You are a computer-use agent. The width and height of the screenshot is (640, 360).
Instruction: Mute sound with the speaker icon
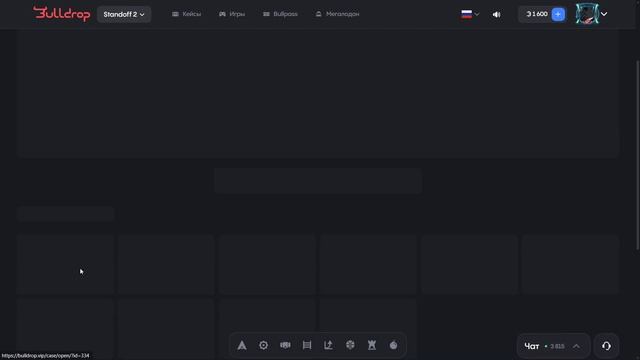pyautogui.click(x=496, y=14)
